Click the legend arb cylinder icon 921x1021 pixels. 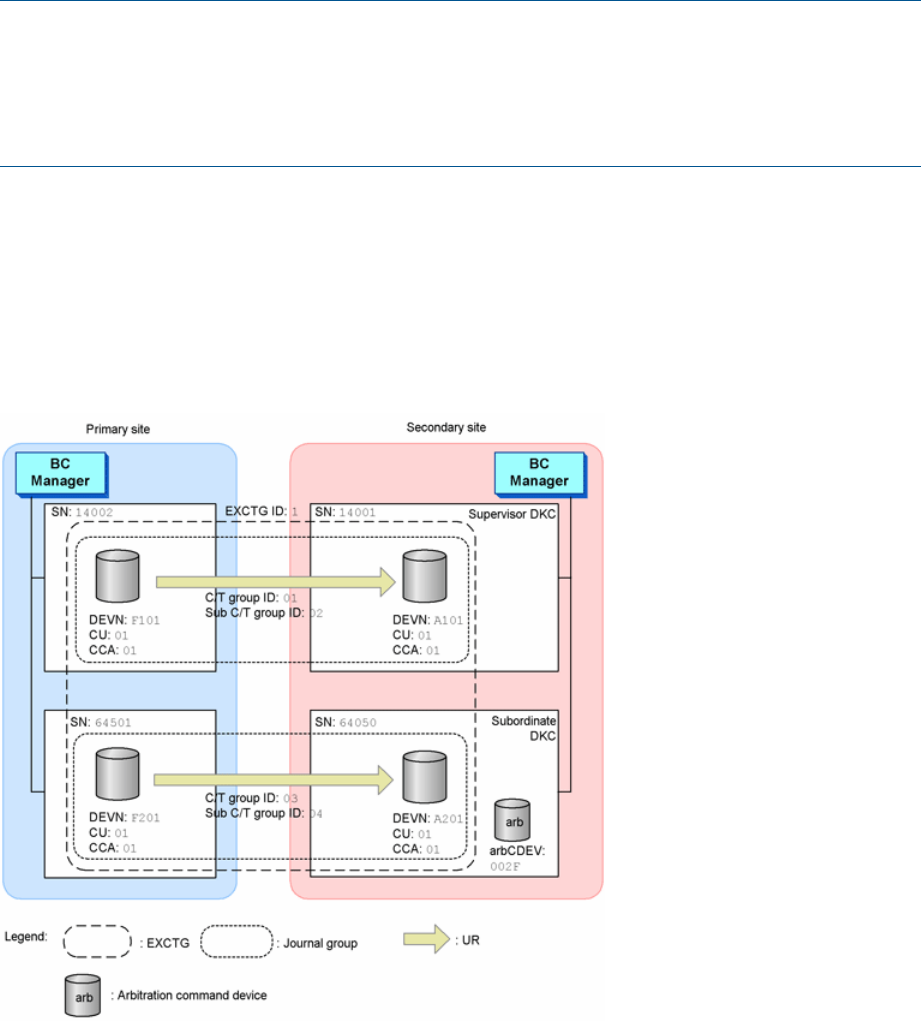click(83, 995)
